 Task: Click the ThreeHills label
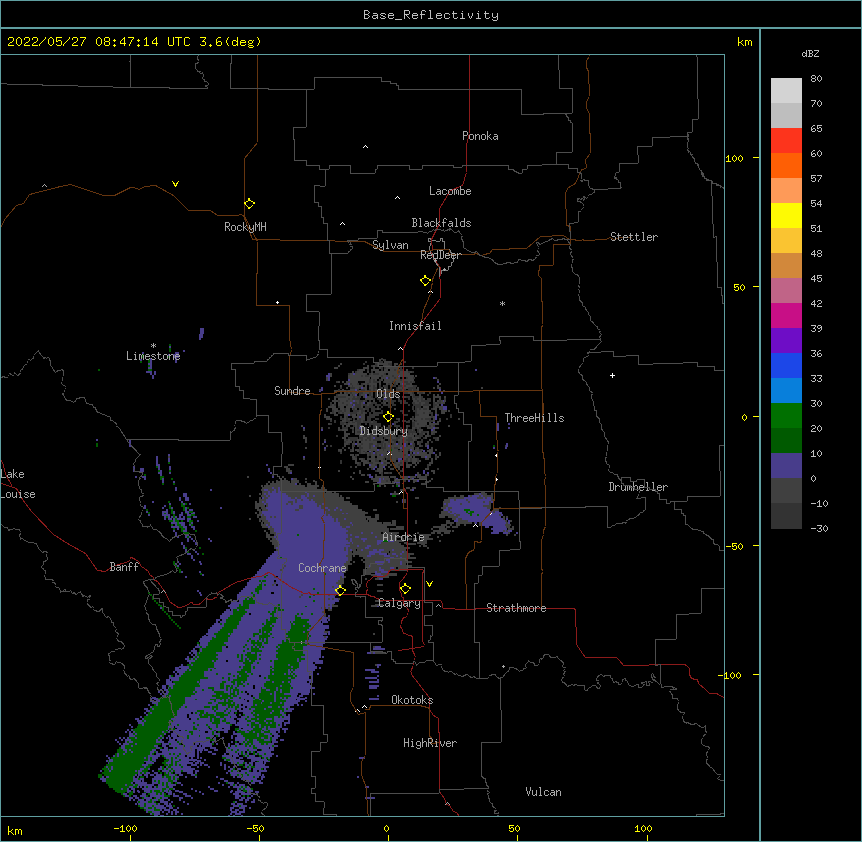tap(534, 418)
